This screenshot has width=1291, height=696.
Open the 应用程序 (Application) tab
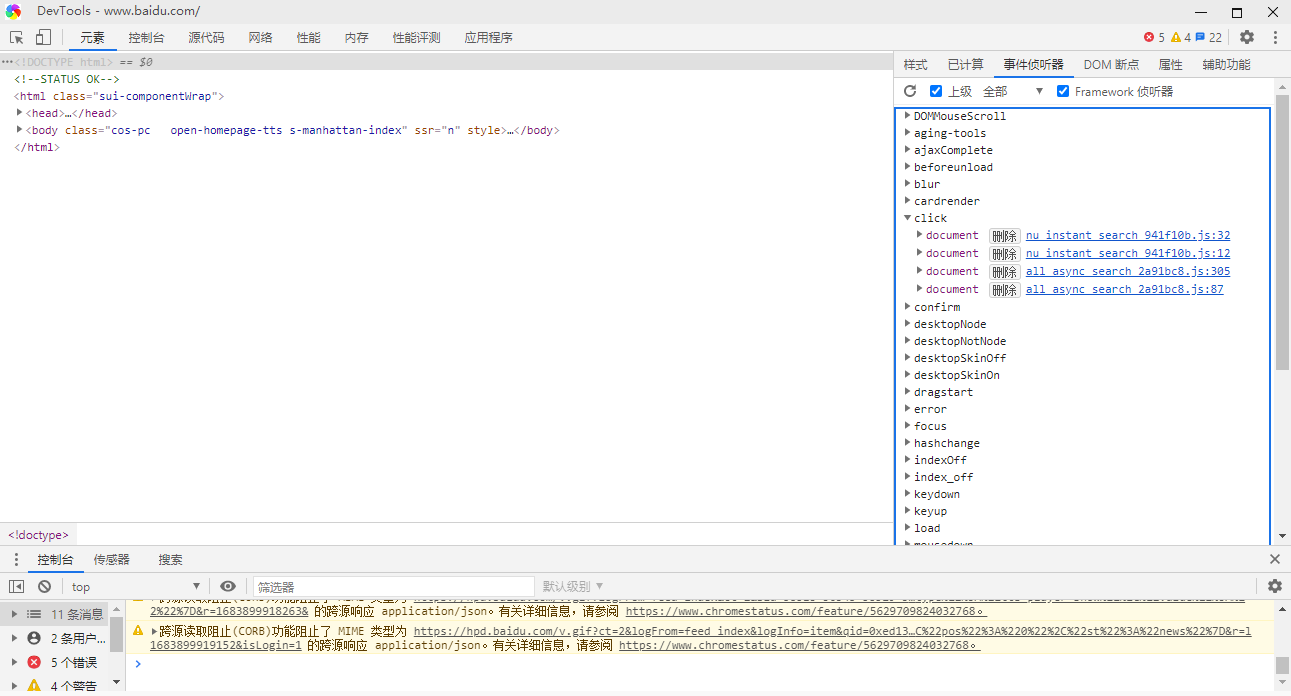[x=488, y=37]
